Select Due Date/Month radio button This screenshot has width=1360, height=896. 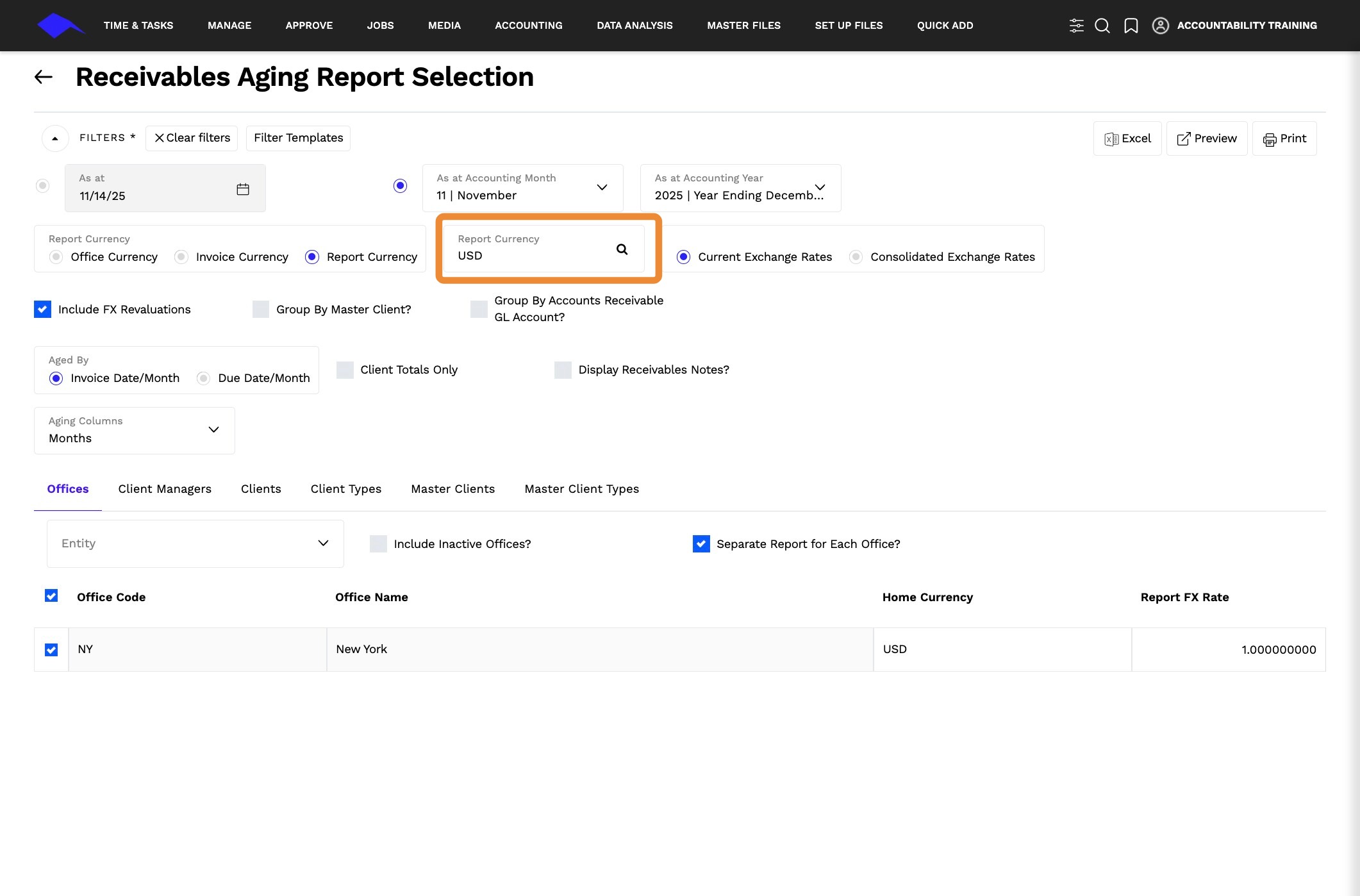point(203,378)
